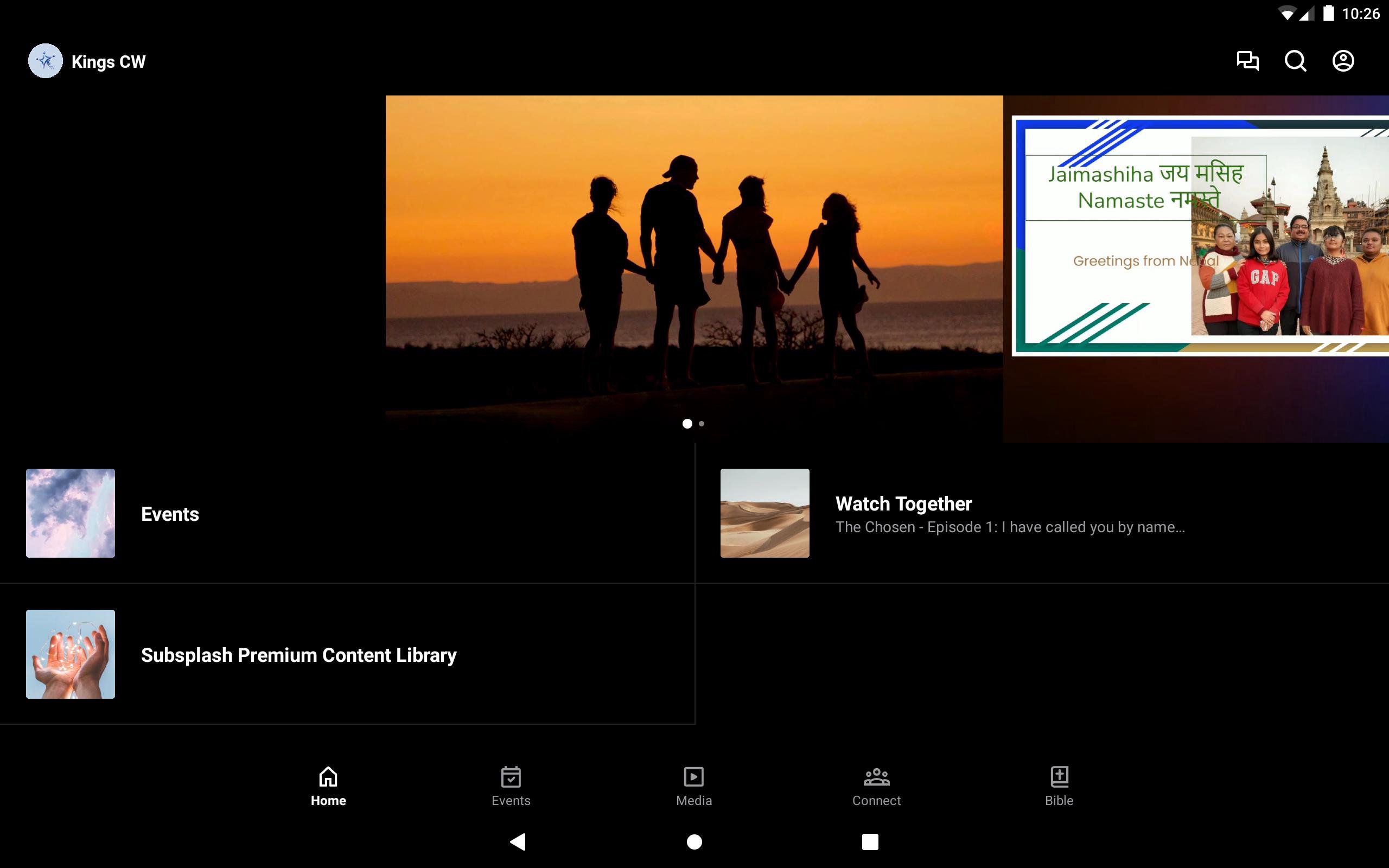Select the Home tab
The width and height of the screenshot is (1389, 868).
pos(328,786)
